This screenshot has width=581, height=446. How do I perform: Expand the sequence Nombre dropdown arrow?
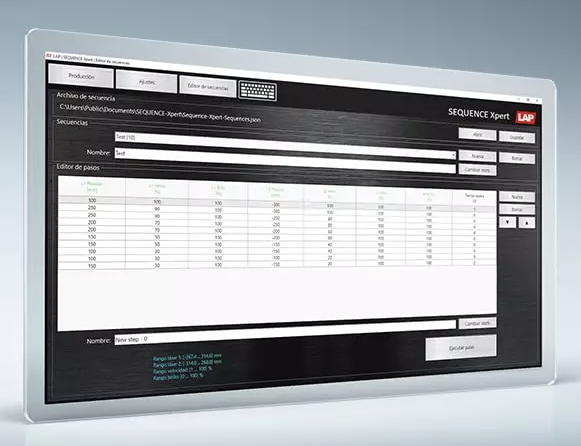click(454, 156)
